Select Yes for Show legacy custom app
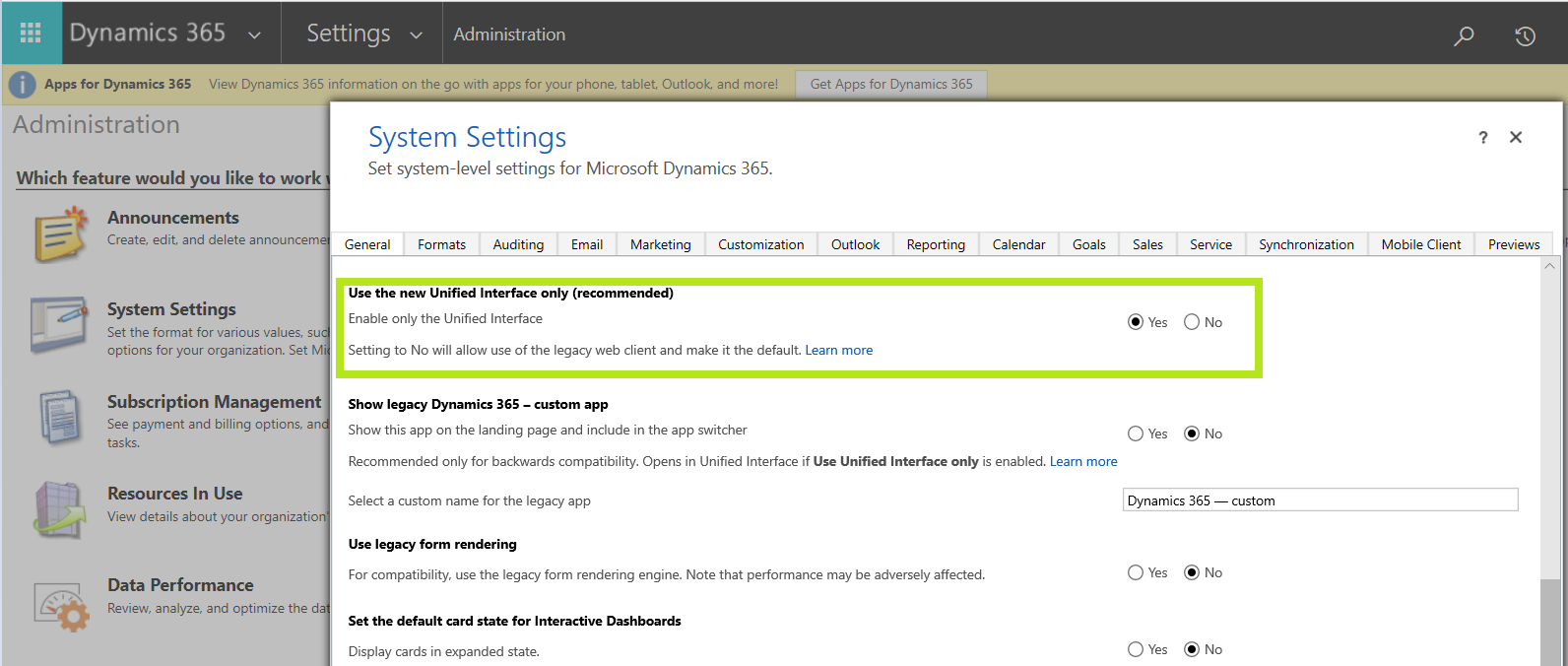 [x=1136, y=433]
